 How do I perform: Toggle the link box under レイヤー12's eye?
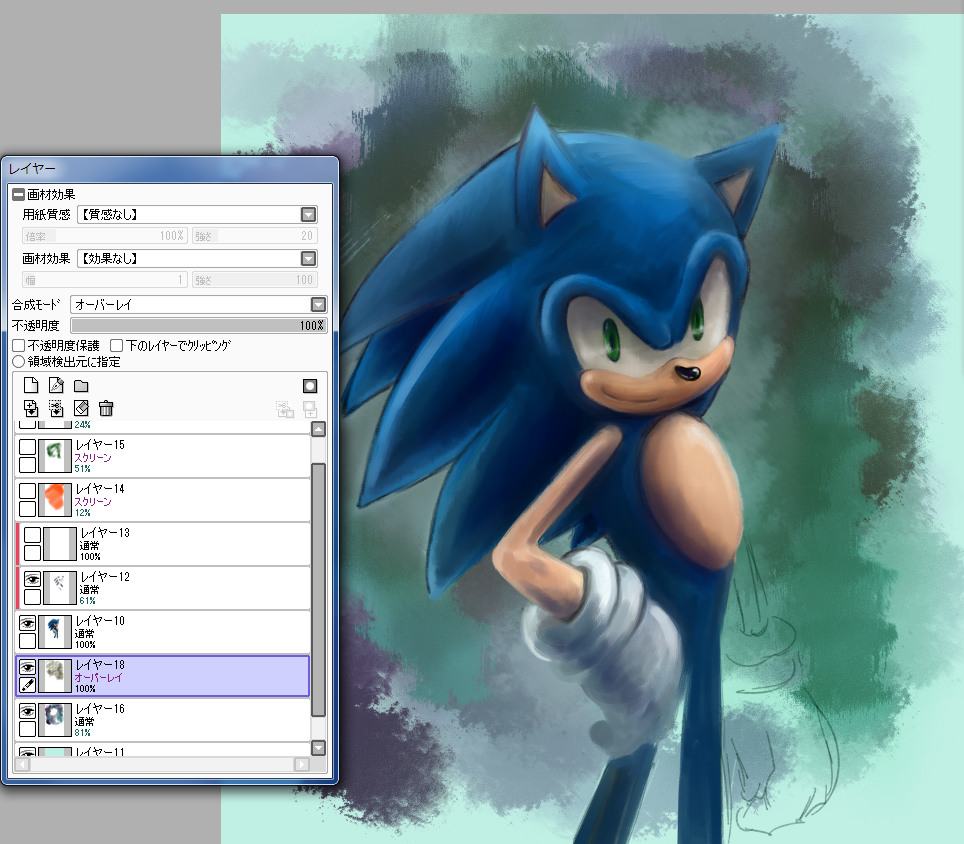(x=32, y=597)
